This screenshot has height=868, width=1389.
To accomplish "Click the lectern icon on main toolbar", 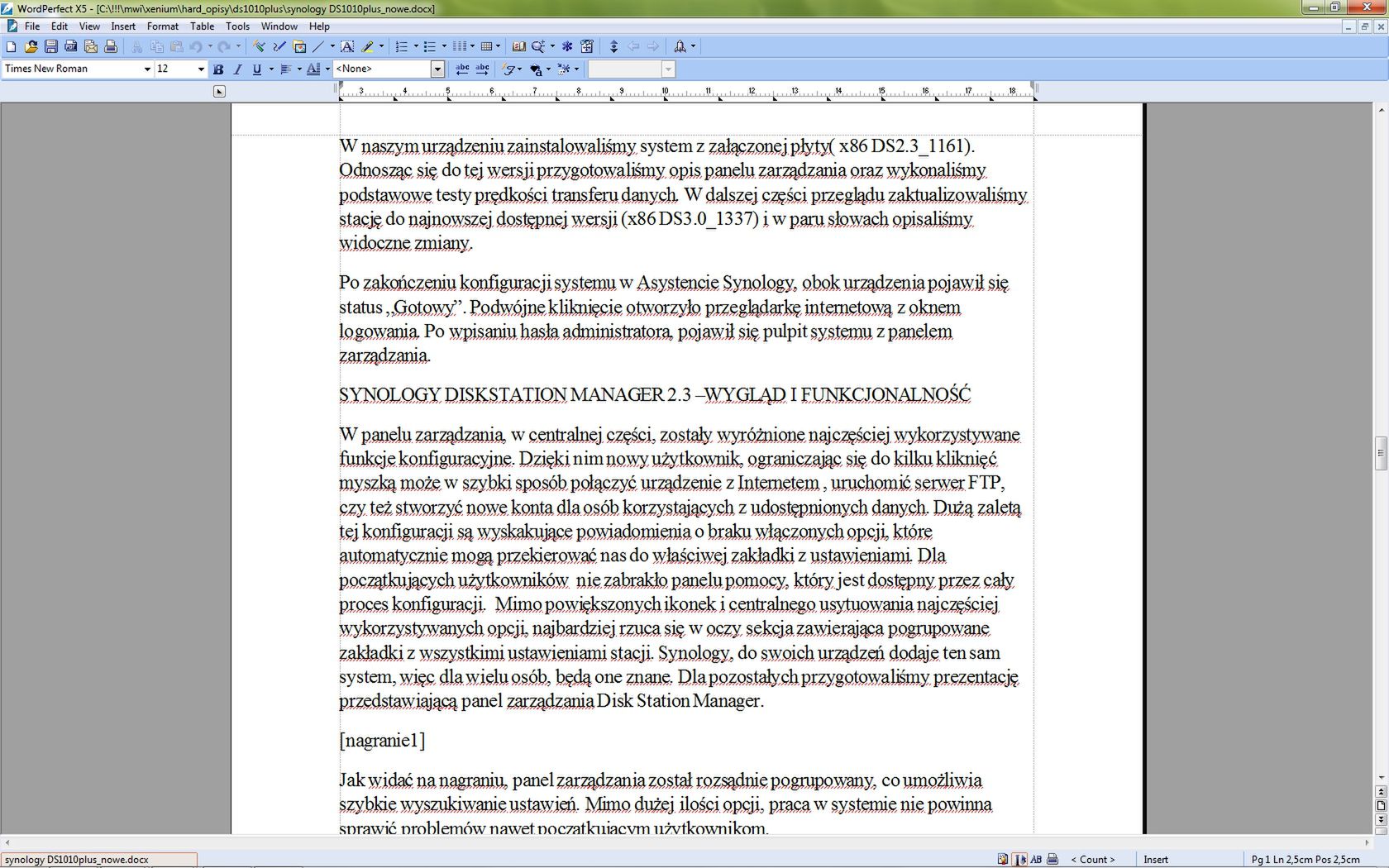I will coord(680,47).
